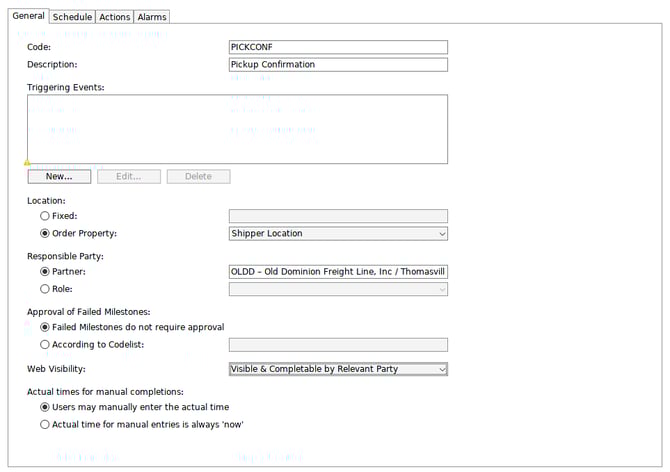
Task: Select the General tab
Action: [x=28, y=16]
